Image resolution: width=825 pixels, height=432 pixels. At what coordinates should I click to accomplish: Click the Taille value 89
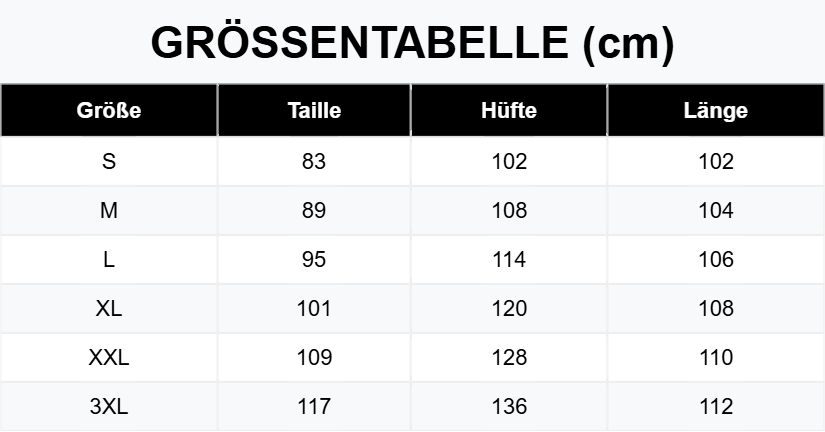click(x=314, y=211)
